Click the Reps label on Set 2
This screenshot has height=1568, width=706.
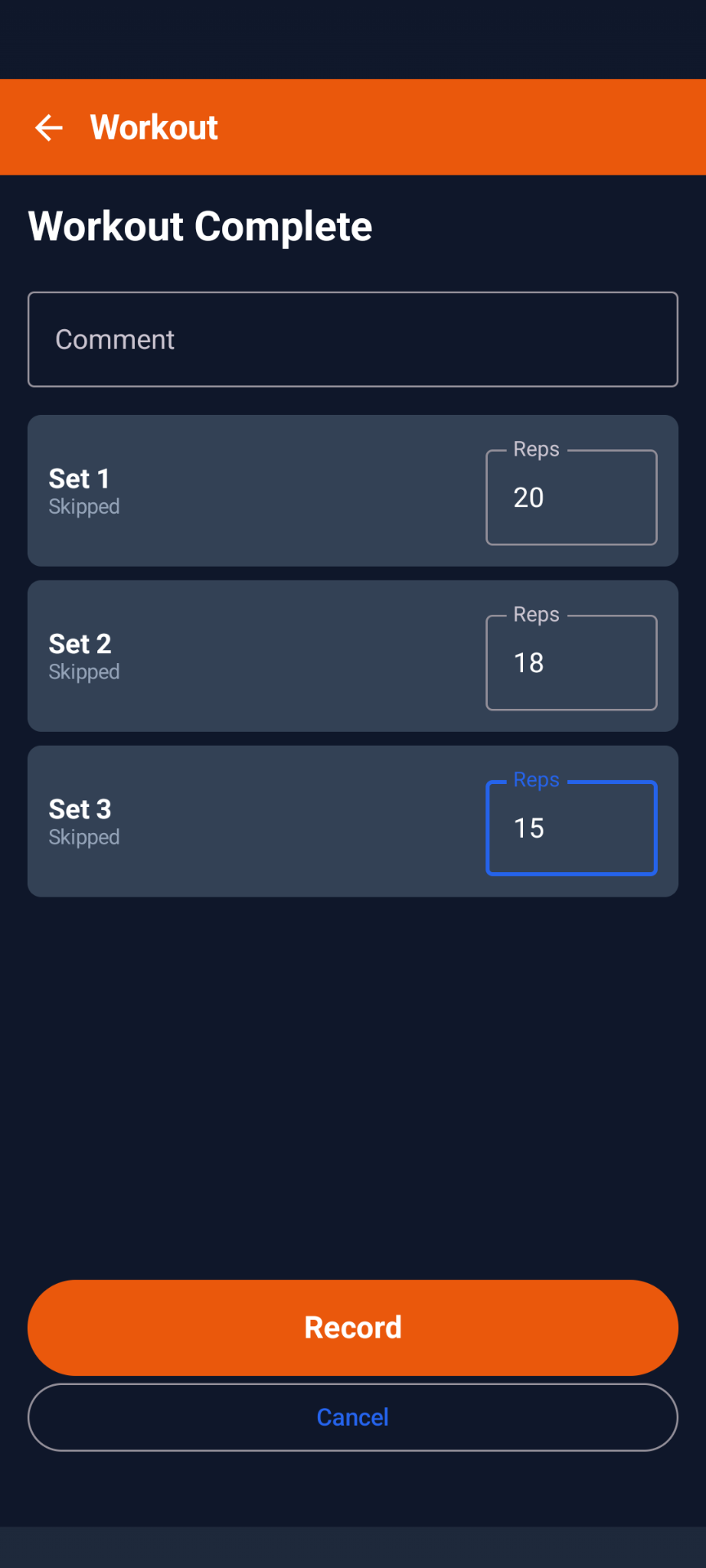536,614
